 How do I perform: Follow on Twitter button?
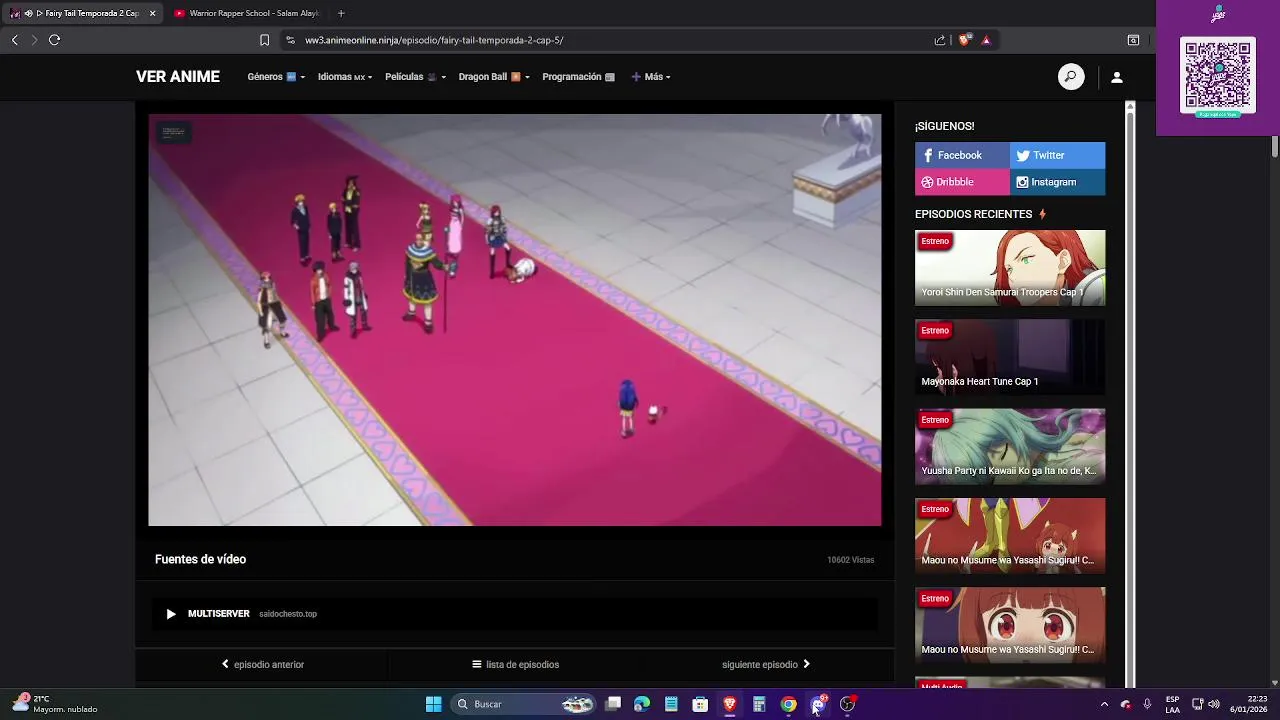[x=1058, y=155]
